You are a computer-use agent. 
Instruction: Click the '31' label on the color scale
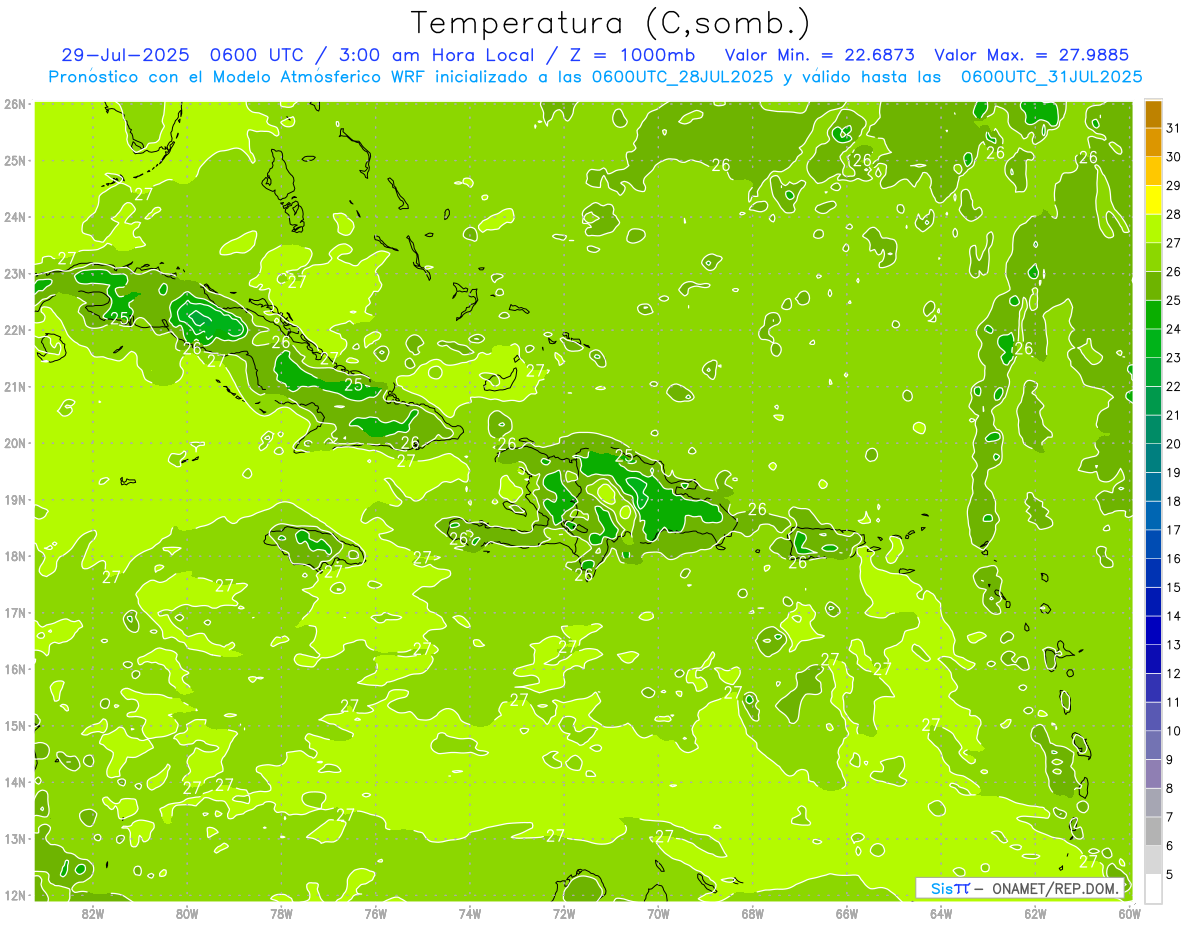(1174, 128)
